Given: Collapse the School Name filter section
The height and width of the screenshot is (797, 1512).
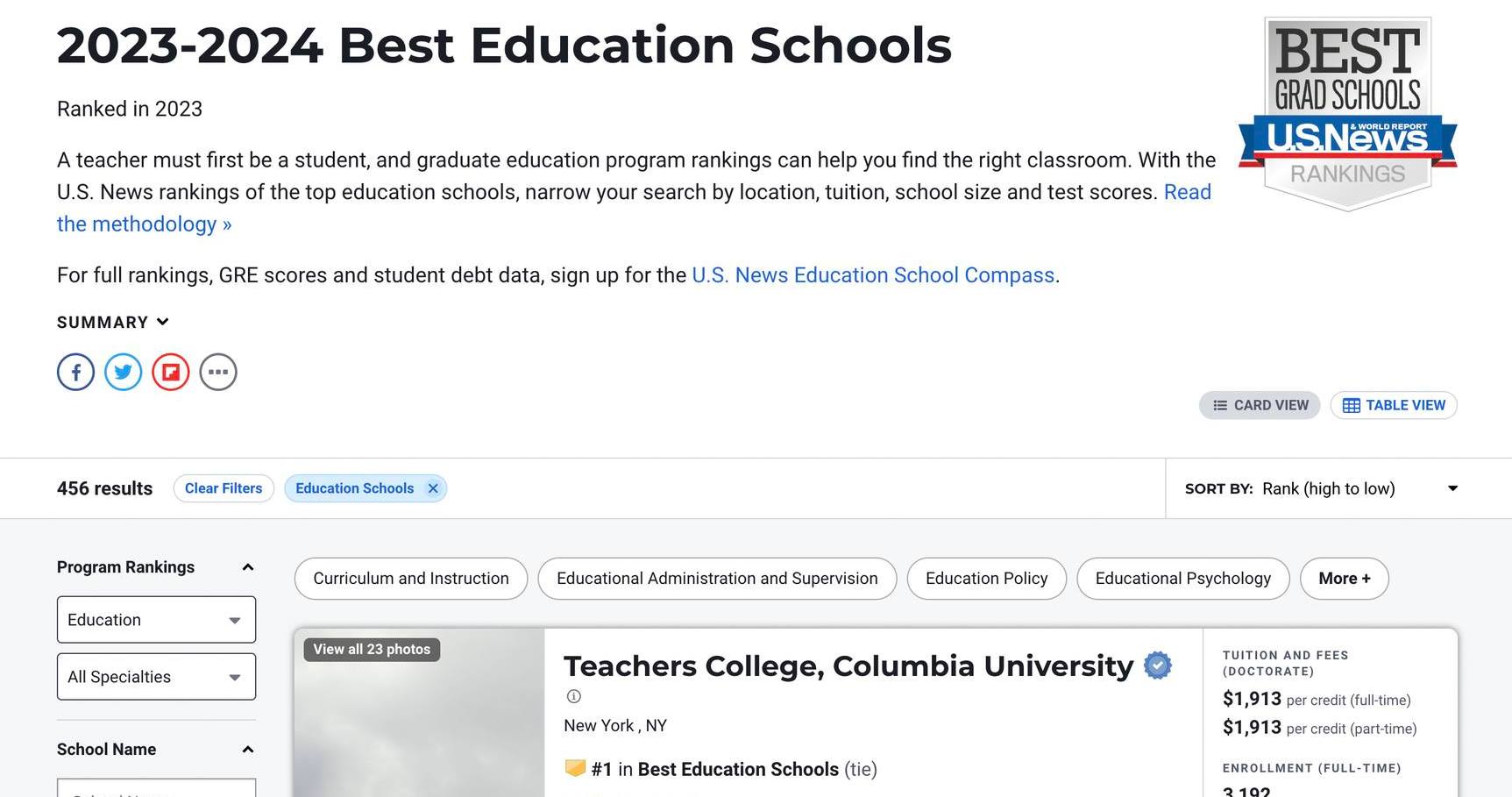Looking at the screenshot, I should pyautogui.click(x=248, y=750).
